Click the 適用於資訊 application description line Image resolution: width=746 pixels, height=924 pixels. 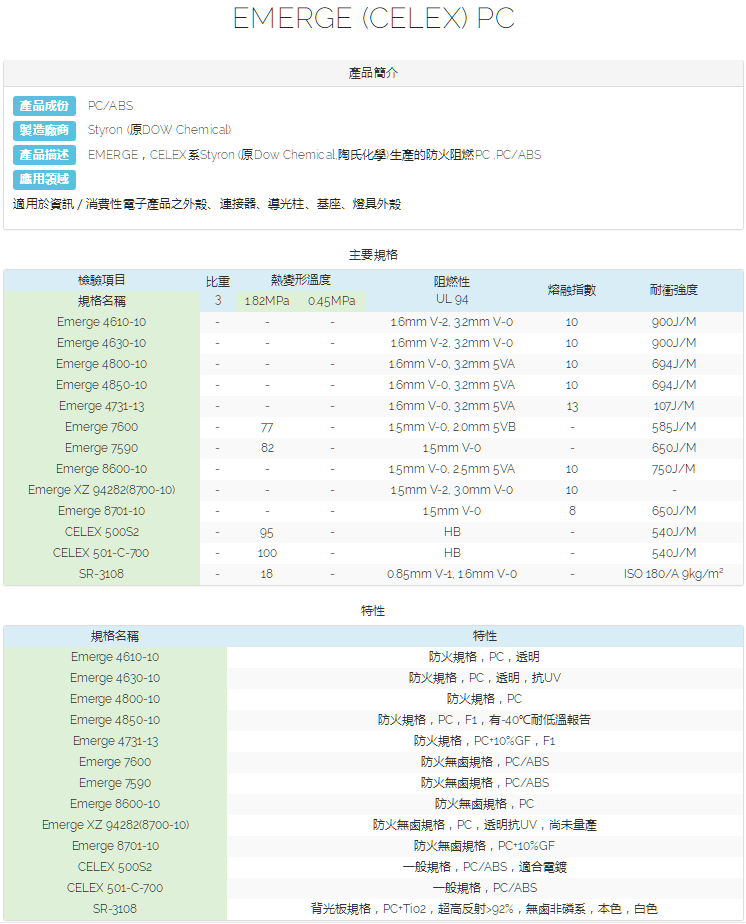[207, 204]
